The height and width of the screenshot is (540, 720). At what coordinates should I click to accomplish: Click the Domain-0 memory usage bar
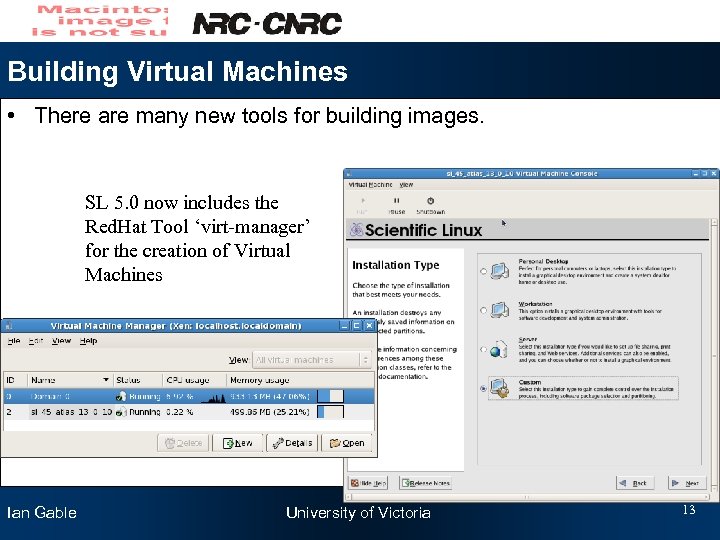(x=330, y=396)
